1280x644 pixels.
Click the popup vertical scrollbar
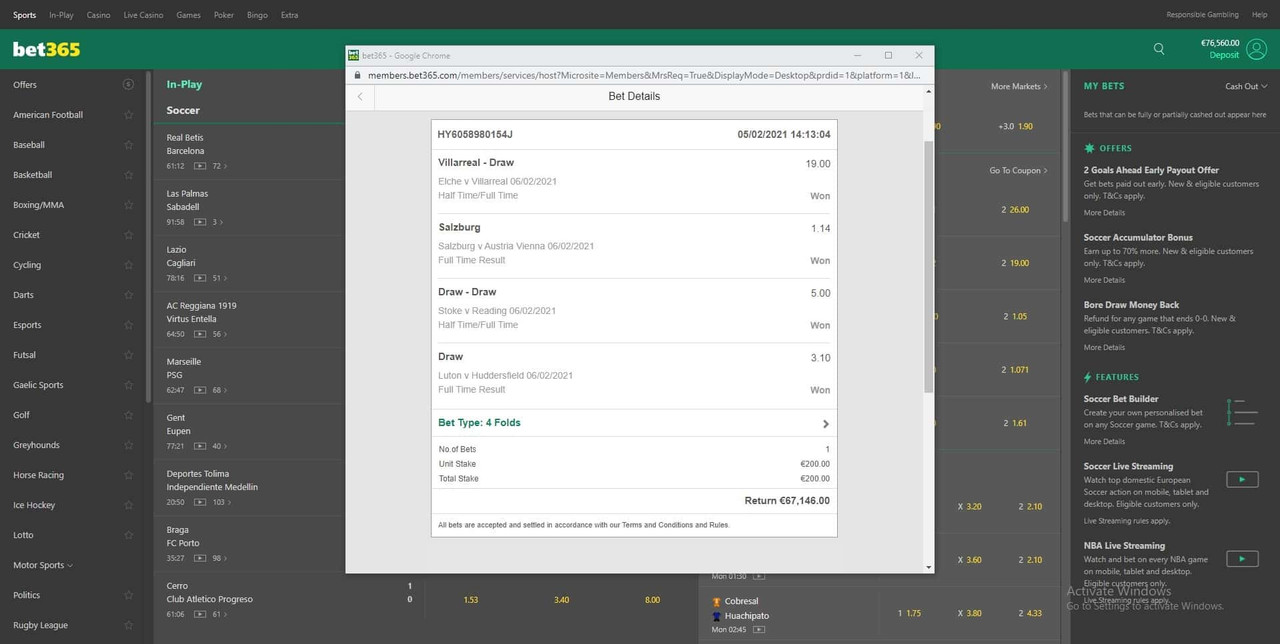pos(928,267)
